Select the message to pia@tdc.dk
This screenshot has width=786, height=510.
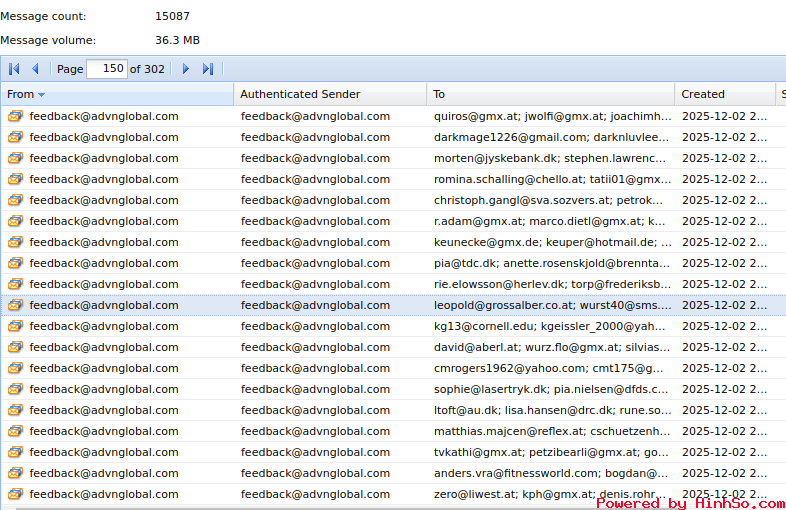coord(551,263)
